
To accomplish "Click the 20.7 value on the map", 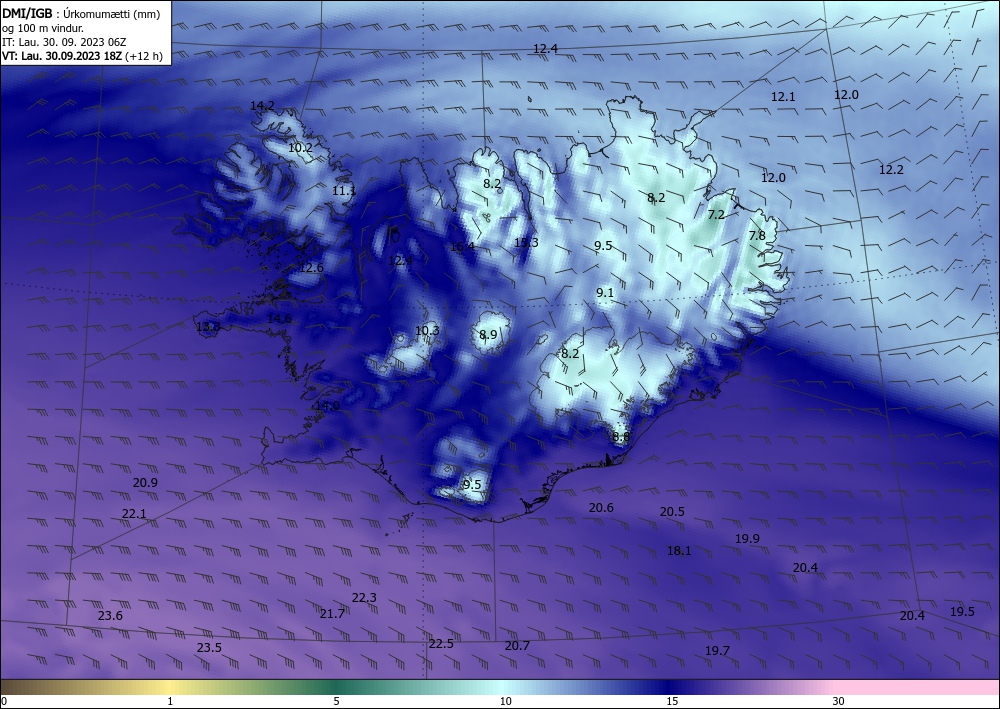I will click(517, 645).
